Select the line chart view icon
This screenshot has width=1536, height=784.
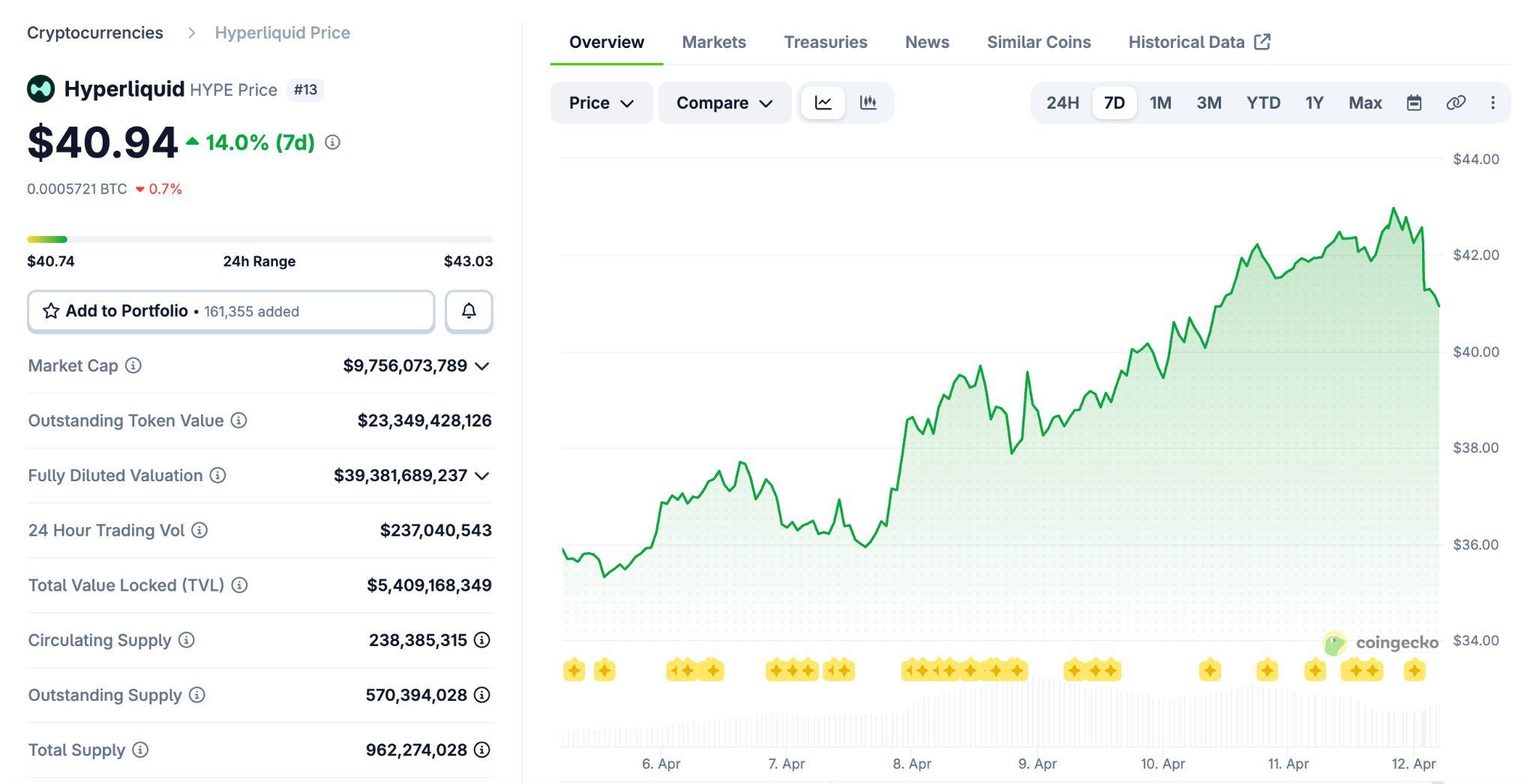[823, 103]
